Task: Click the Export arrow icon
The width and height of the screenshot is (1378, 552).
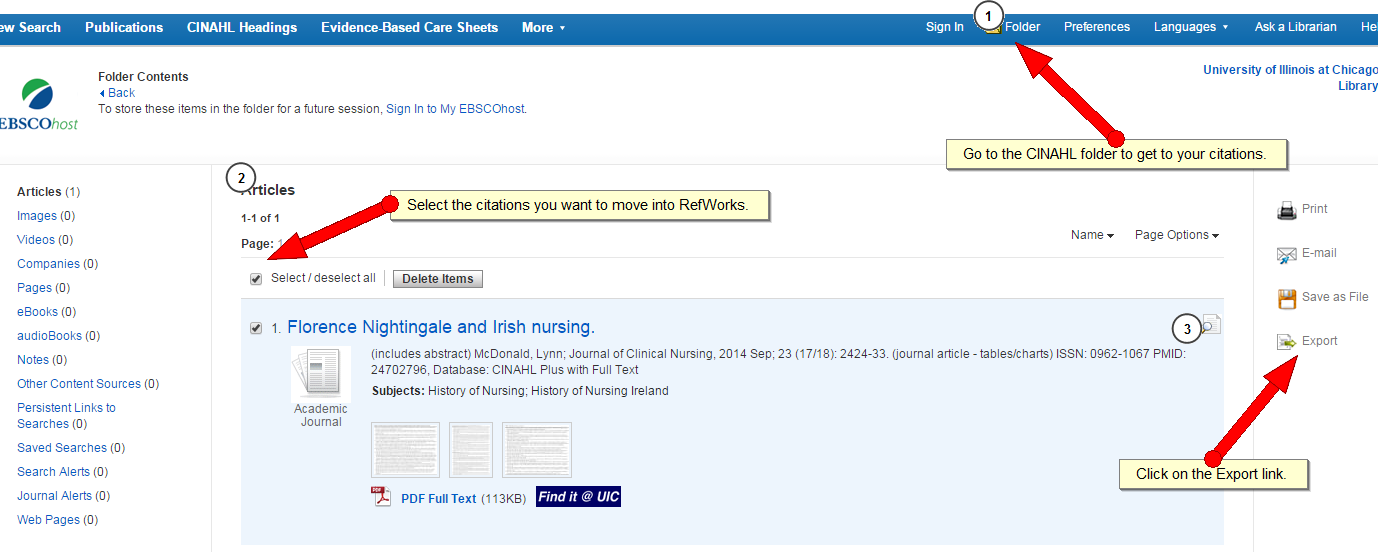Action: pyautogui.click(x=1287, y=342)
